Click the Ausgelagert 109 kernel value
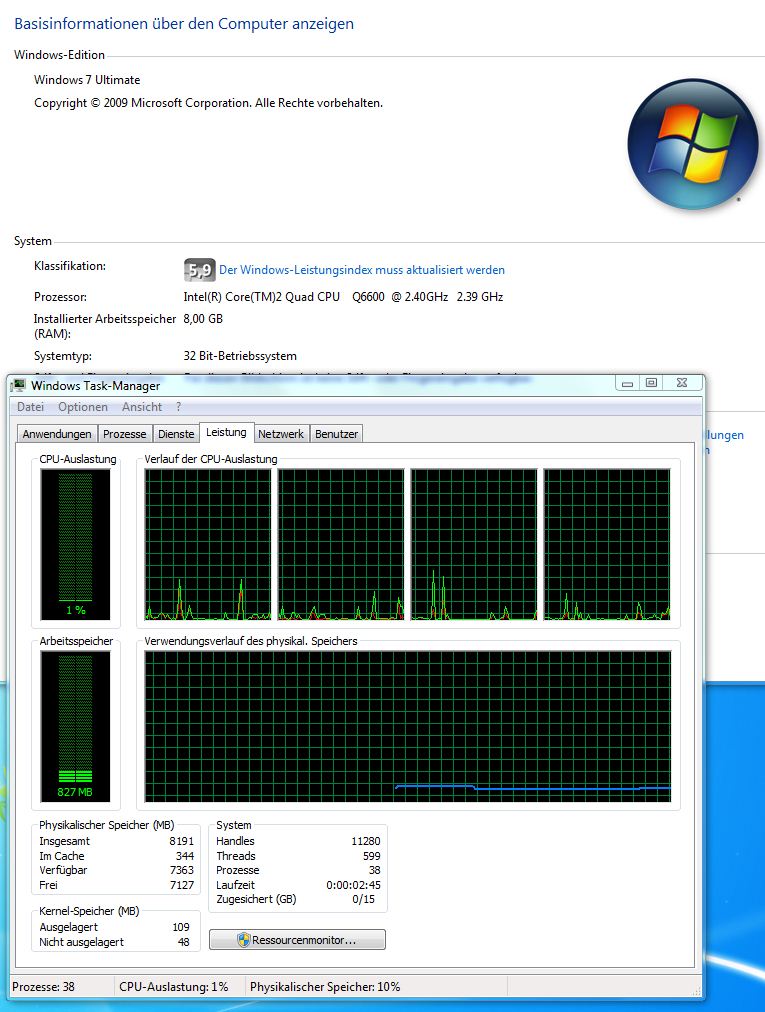Image resolution: width=765 pixels, height=1012 pixels. tap(181, 927)
